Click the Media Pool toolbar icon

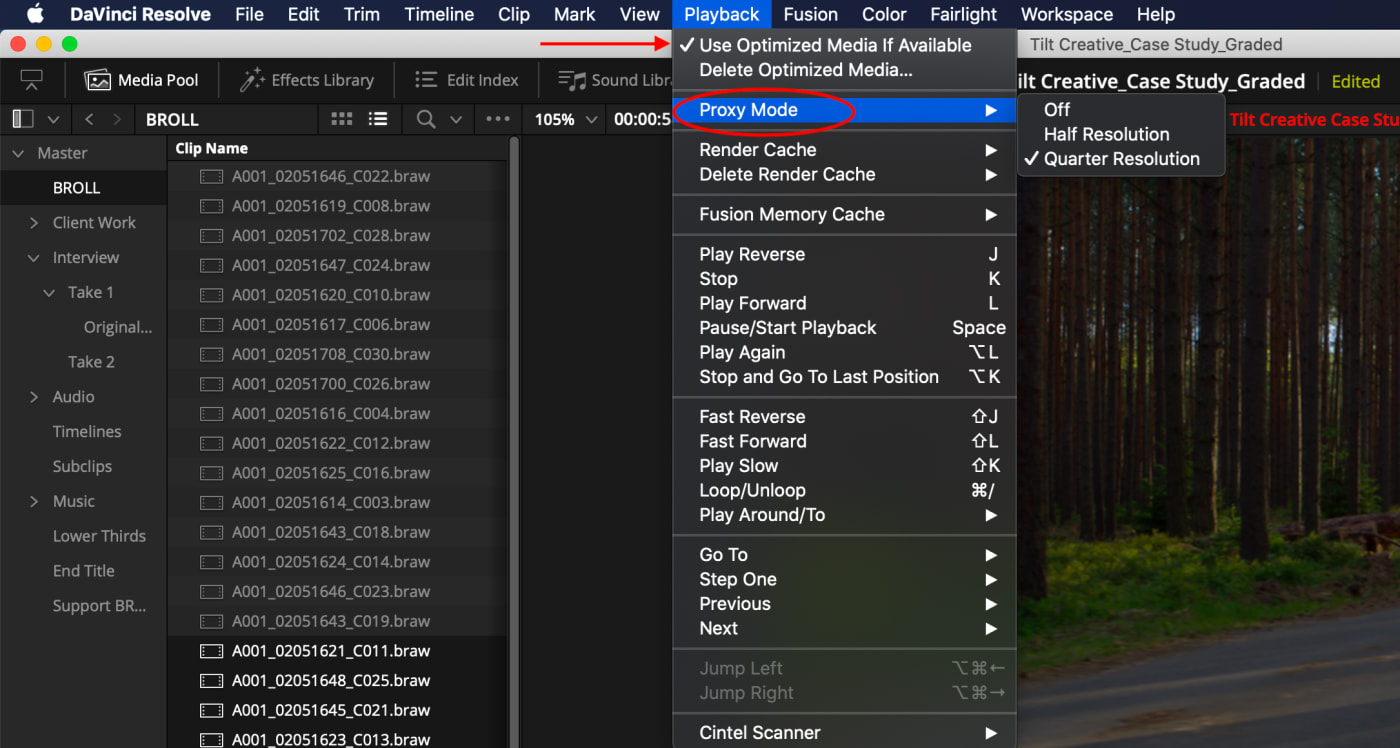[97, 80]
